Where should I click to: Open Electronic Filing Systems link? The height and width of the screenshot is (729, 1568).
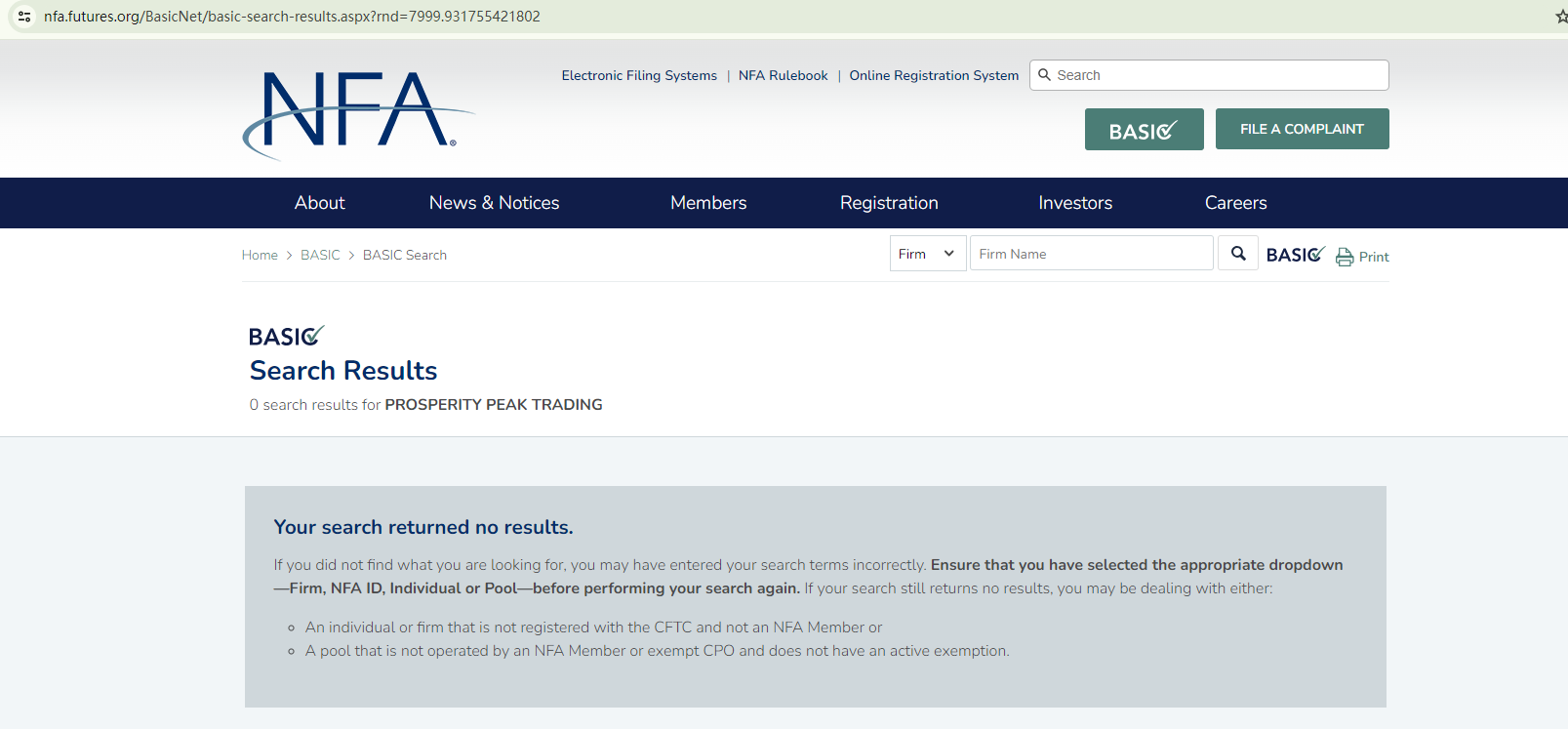(x=639, y=75)
